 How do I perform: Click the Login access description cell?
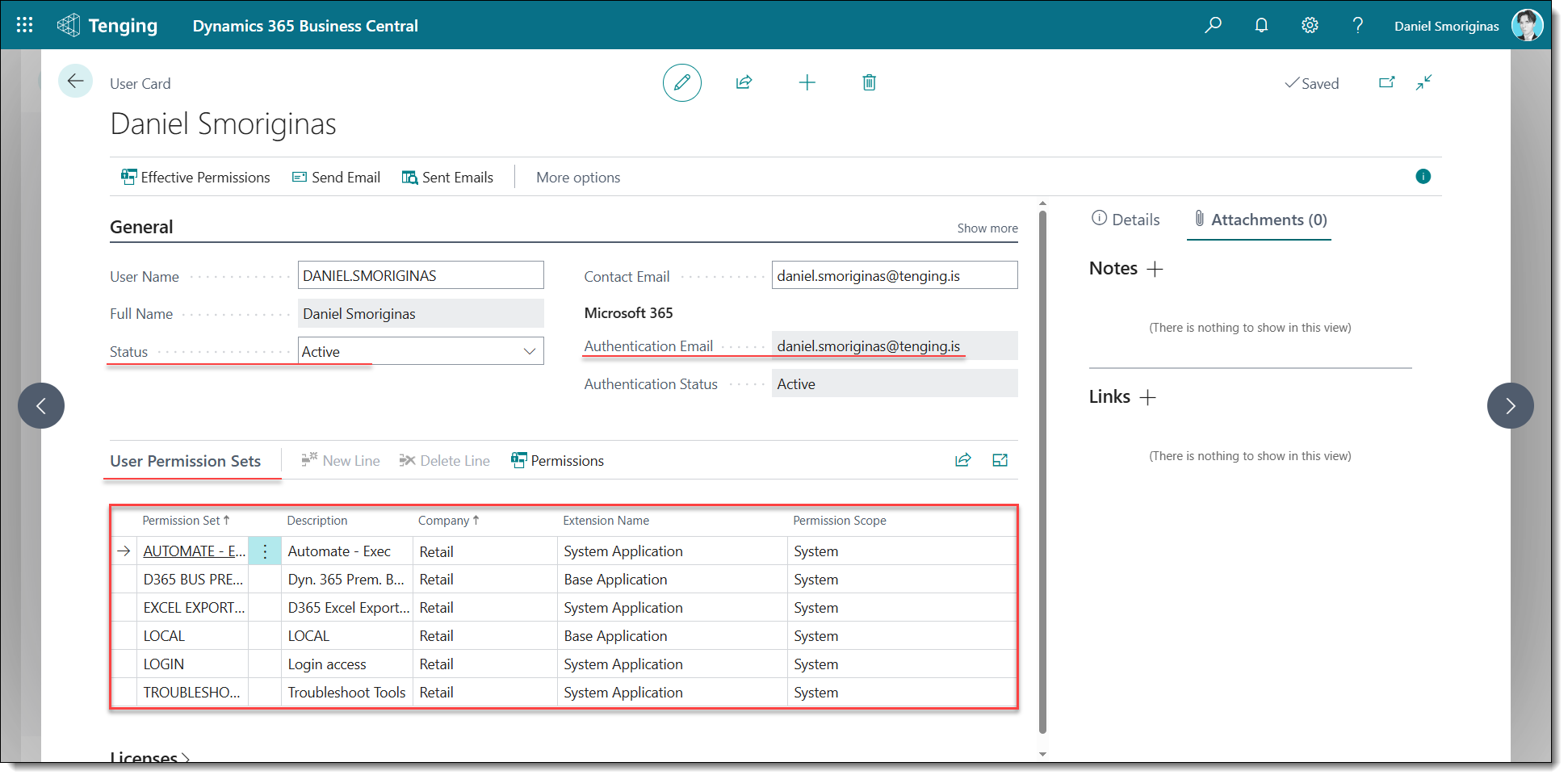(x=347, y=664)
